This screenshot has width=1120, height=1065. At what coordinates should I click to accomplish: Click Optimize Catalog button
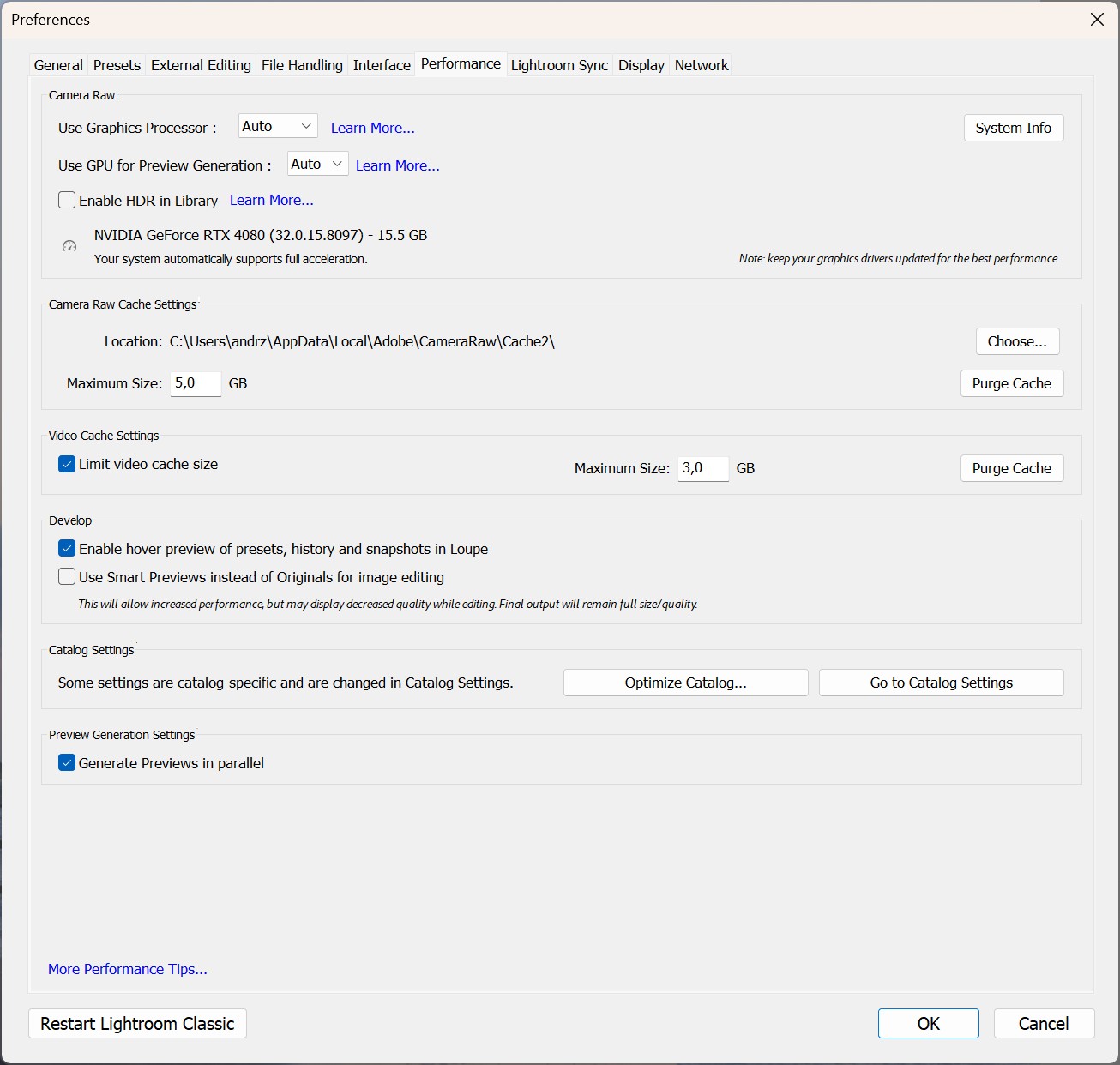pyautogui.click(x=685, y=683)
